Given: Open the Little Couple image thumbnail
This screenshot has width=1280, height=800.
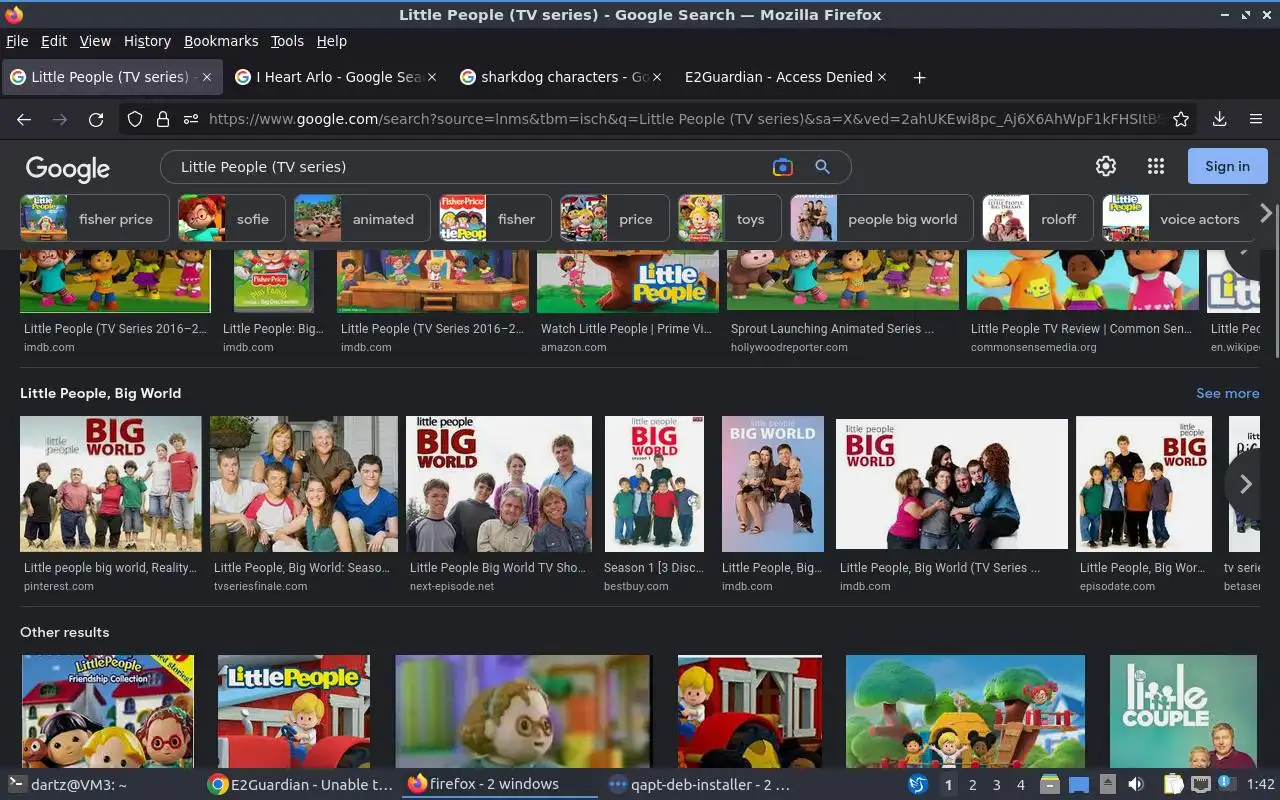Looking at the screenshot, I should pos(1183,711).
